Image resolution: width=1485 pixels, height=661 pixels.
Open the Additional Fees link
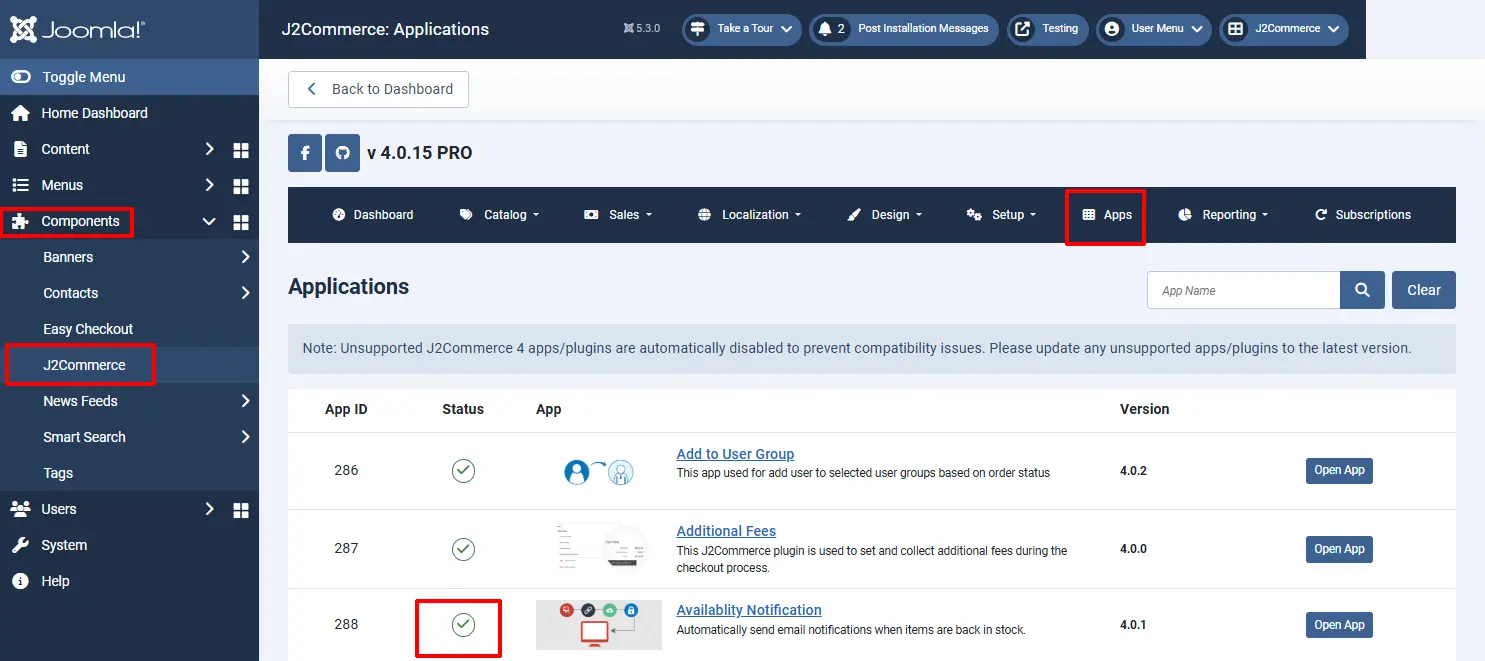click(726, 531)
